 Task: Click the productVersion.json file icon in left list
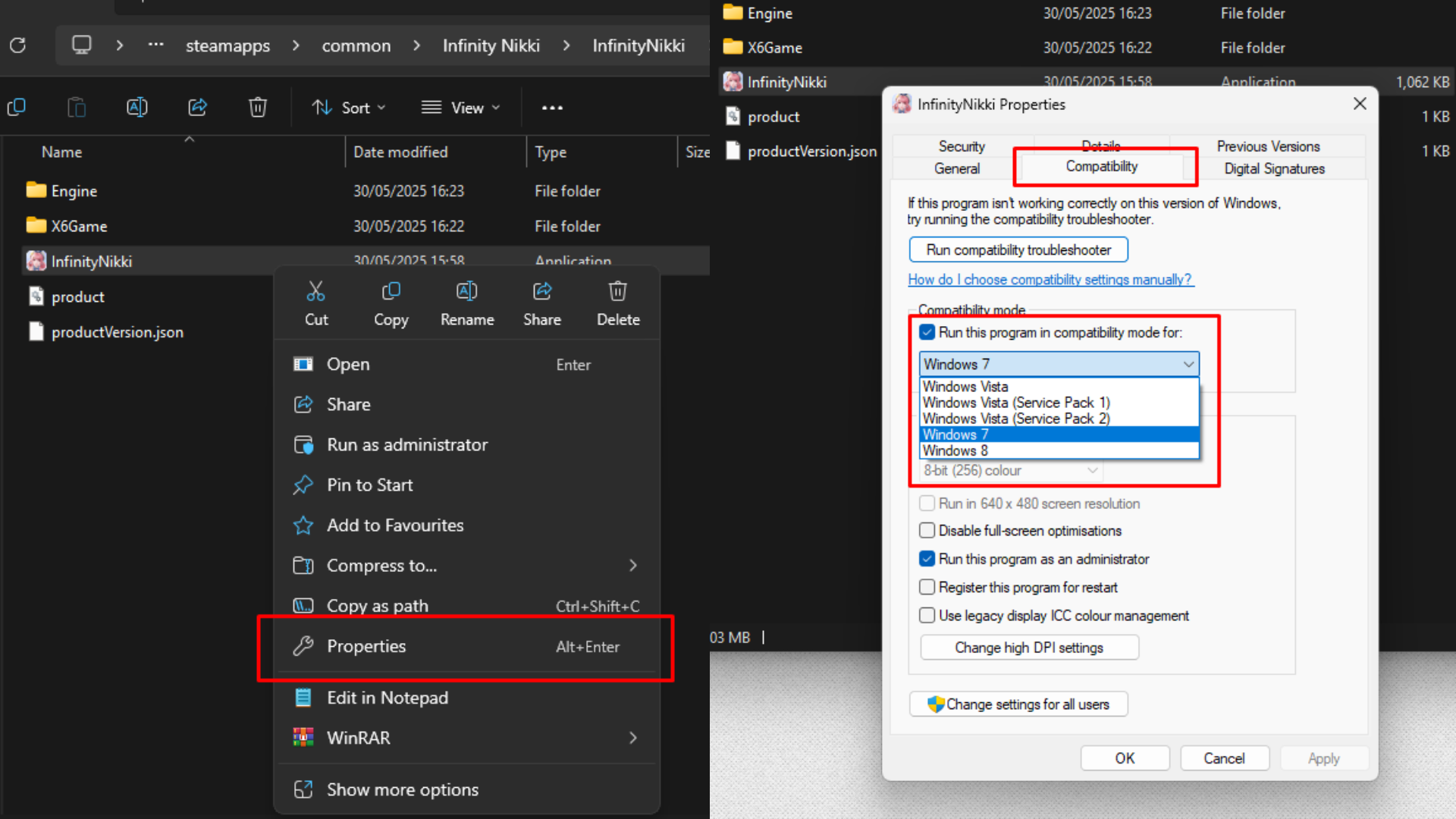coord(36,331)
